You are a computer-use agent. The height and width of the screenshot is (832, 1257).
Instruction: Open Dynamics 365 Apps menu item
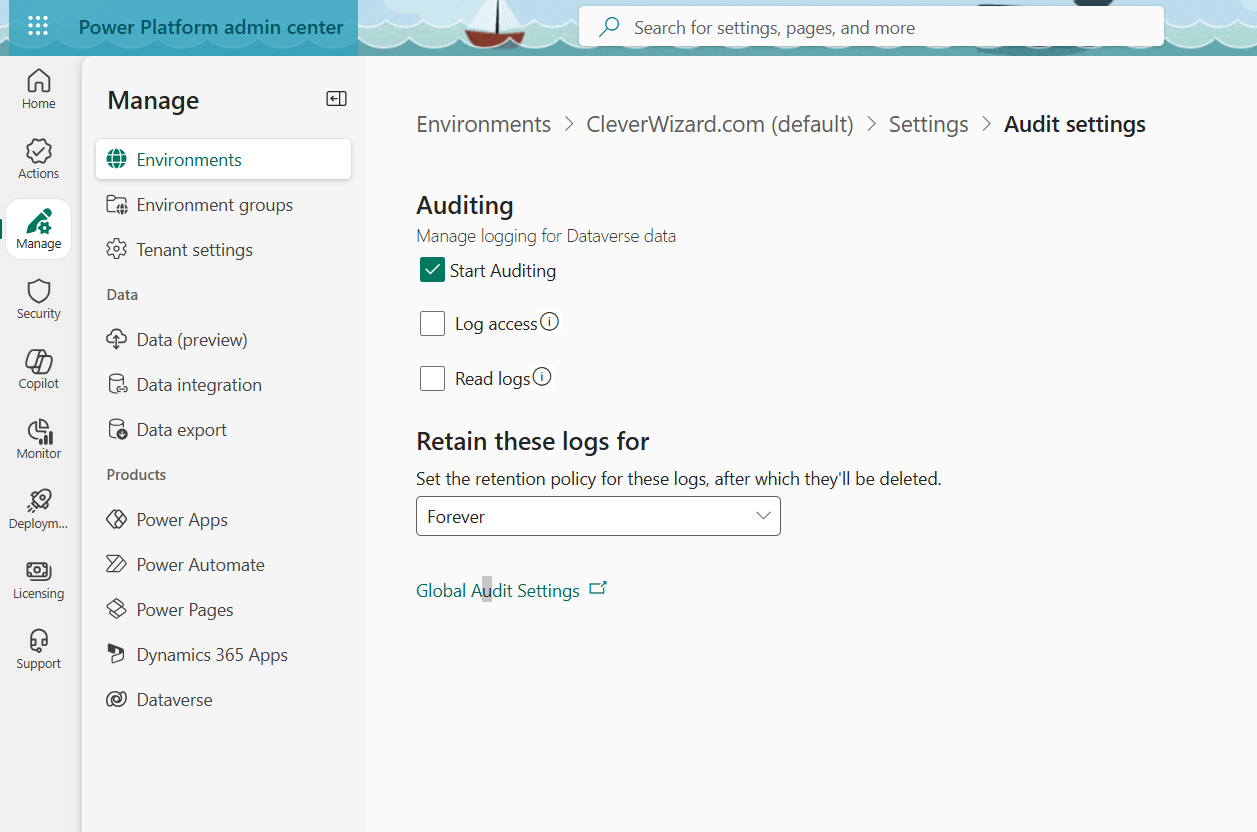pyautogui.click(x=223, y=654)
